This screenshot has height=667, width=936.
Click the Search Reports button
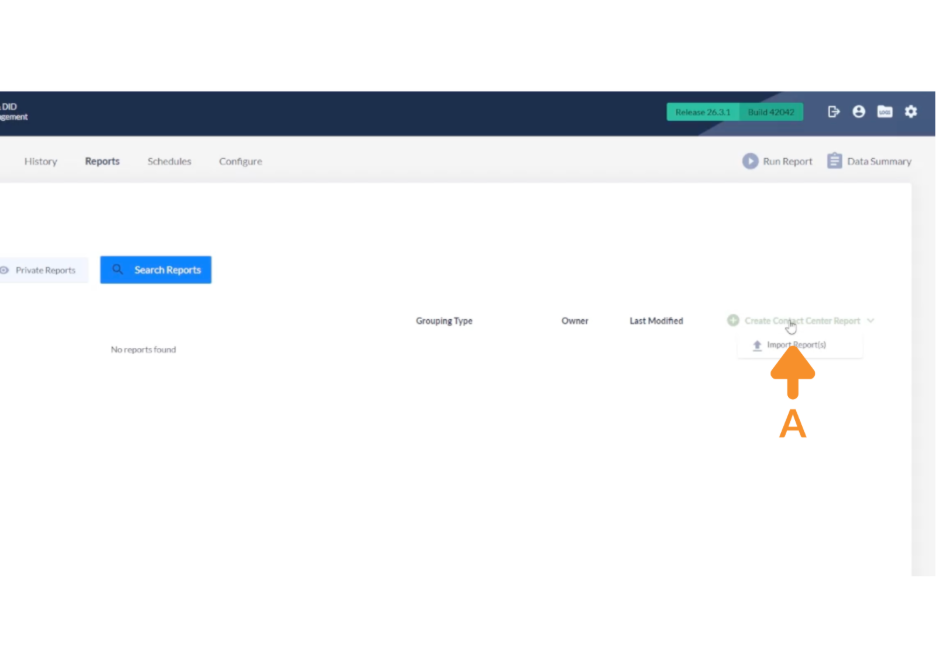pos(156,270)
